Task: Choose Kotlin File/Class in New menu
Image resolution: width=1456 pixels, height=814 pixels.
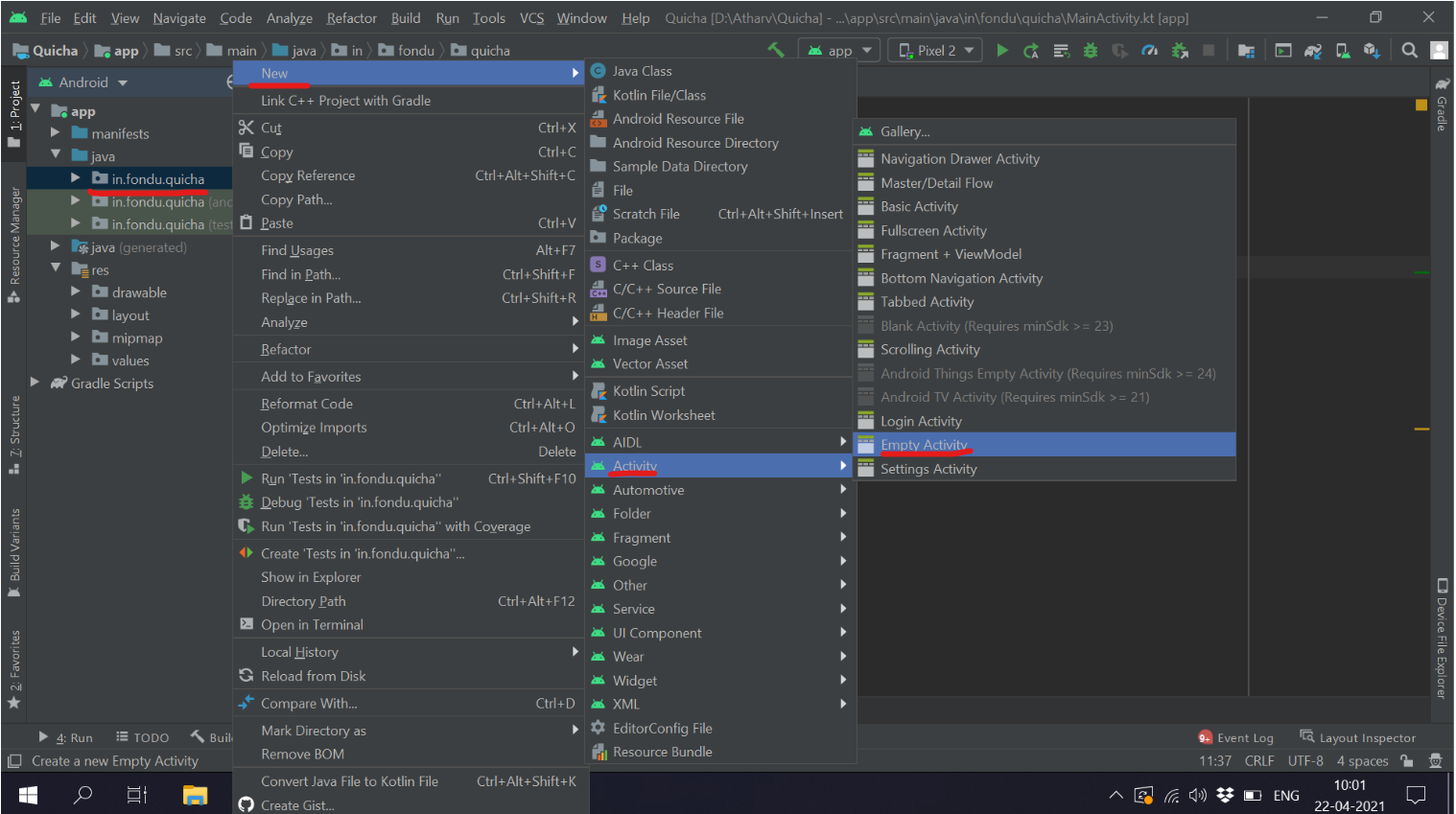Action: pyautogui.click(x=659, y=95)
